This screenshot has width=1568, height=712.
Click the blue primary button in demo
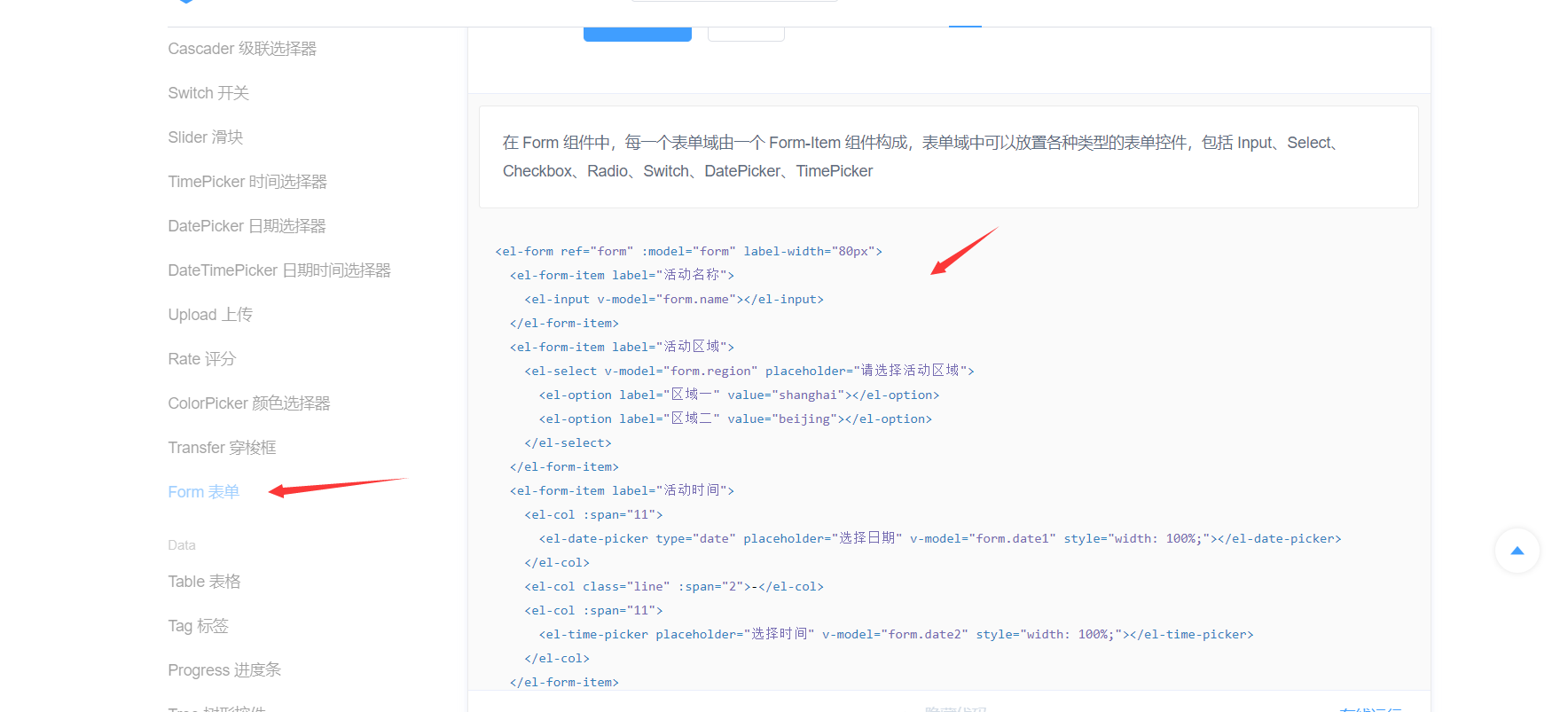638,34
